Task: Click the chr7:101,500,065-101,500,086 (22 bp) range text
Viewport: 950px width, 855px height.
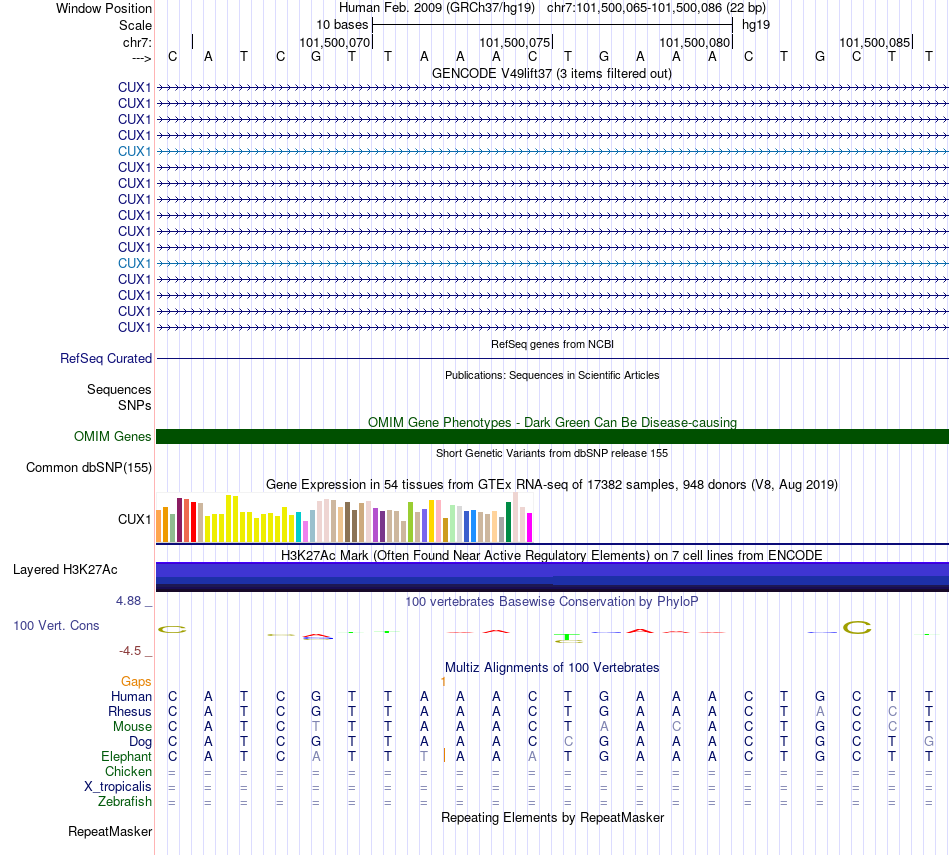Action: (x=656, y=8)
